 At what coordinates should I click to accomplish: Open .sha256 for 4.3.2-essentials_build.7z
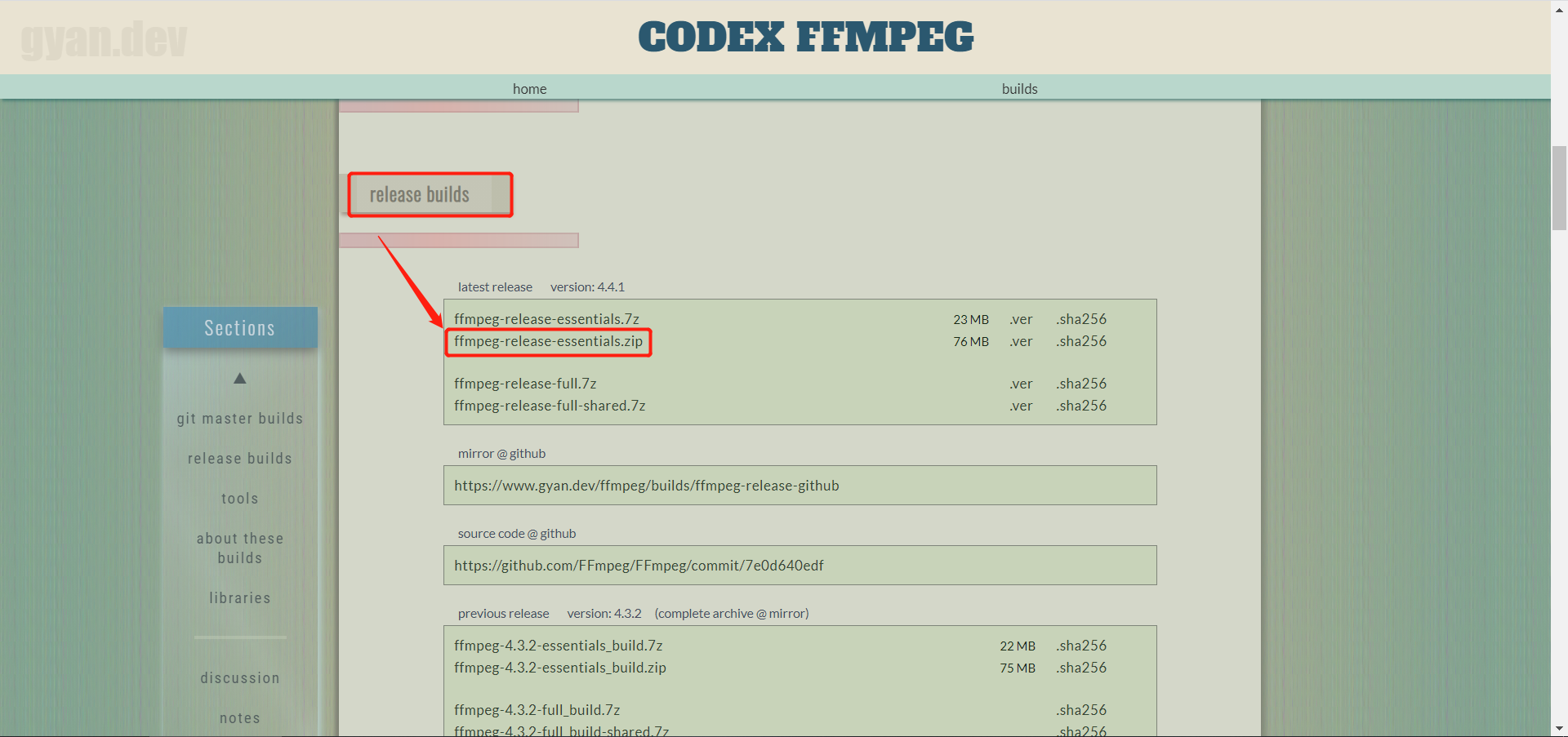pyautogui.click(x=1081, y=646)
